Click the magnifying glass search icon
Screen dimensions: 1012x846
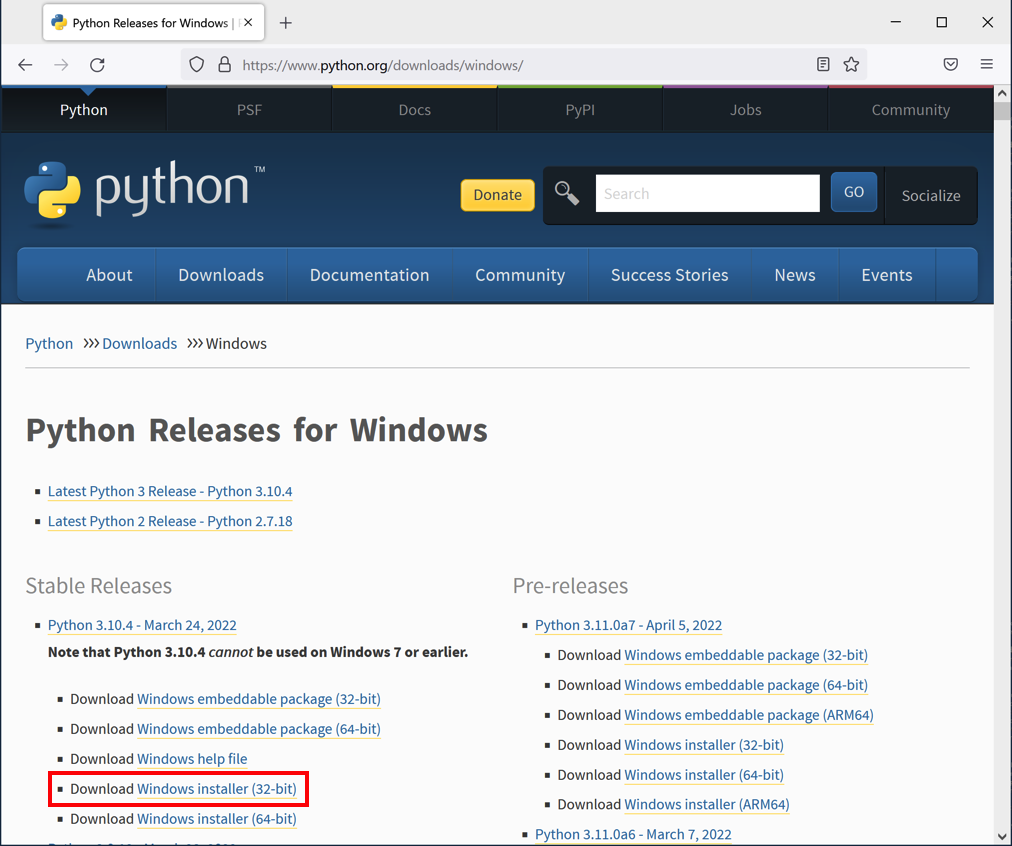(x=567, y=193)
